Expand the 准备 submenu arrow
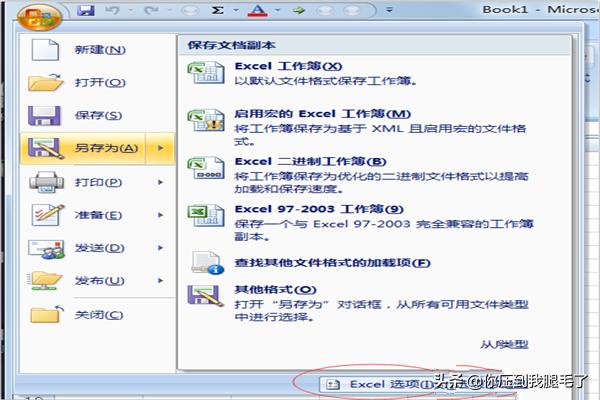Screen dimensions: 600x400 (160, 215)
